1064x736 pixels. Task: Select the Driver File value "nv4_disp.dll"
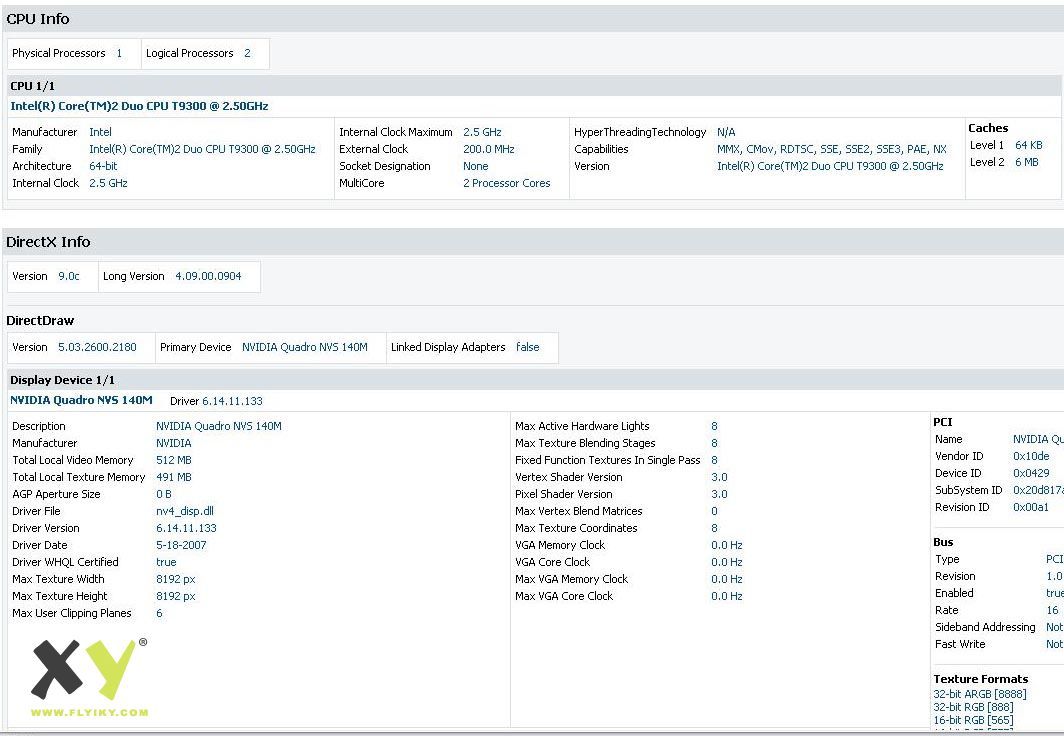point(185,511)
